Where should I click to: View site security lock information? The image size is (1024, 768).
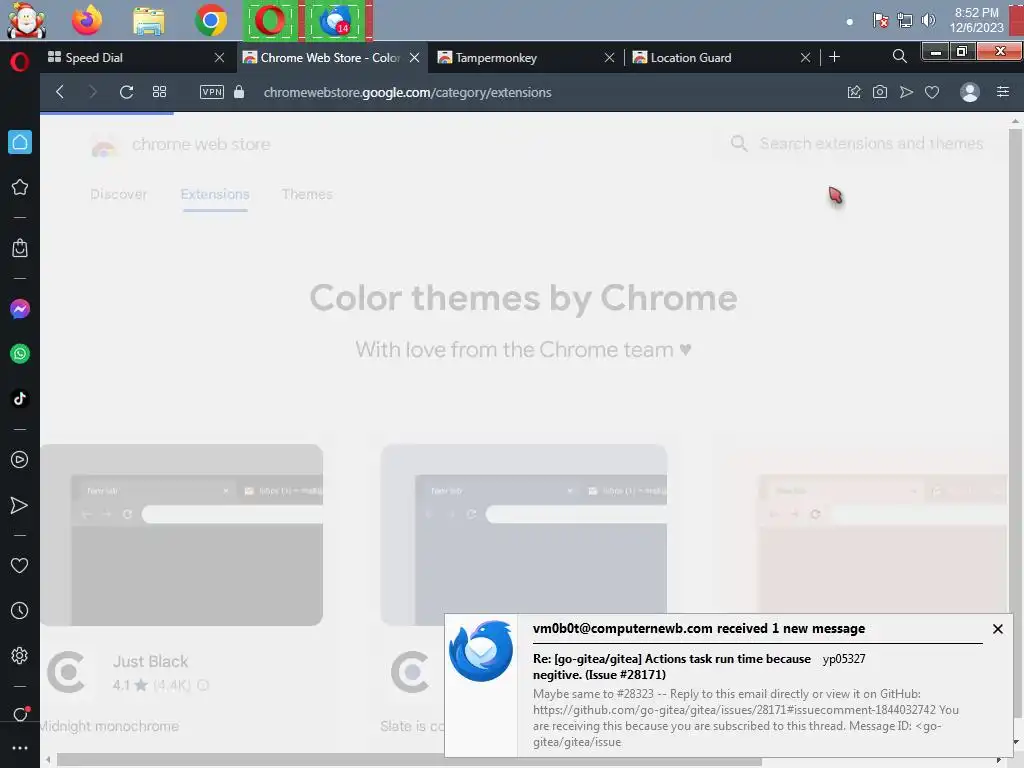pyautogui.click(x=239, y=92)
